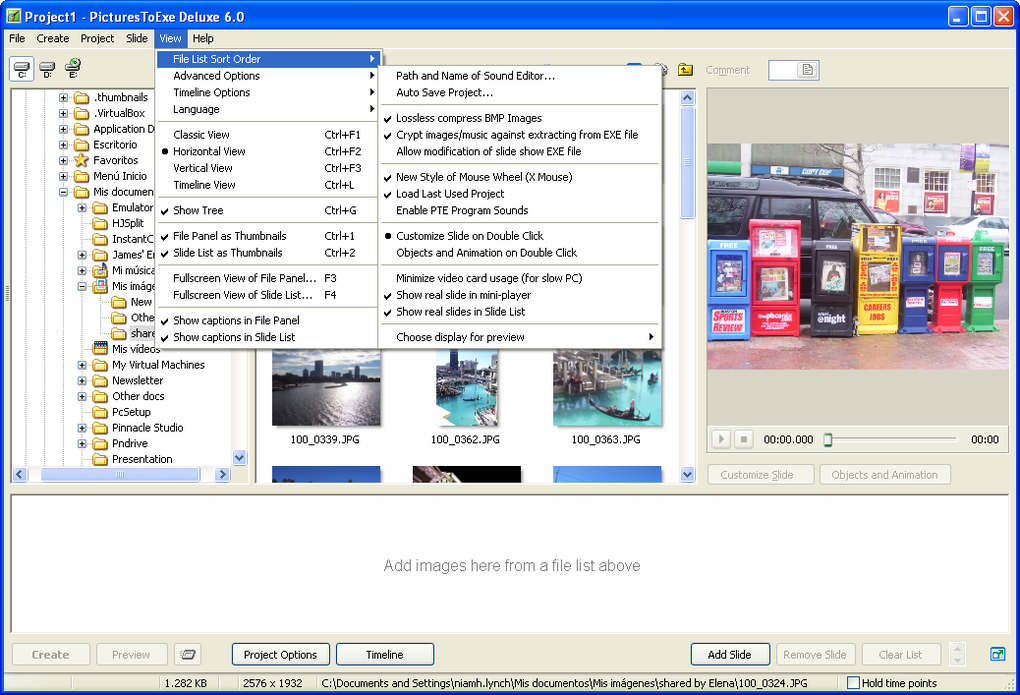The image size is (1020, 695).
Task: Click the Presentation folder icon
Action: point(100,459)
